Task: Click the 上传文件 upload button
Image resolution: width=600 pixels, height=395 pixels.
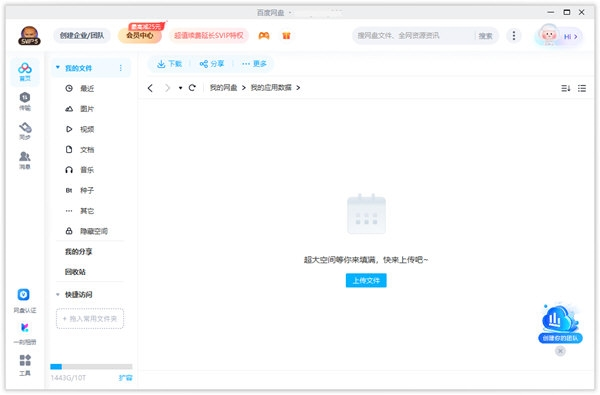Action: (366, 281)
